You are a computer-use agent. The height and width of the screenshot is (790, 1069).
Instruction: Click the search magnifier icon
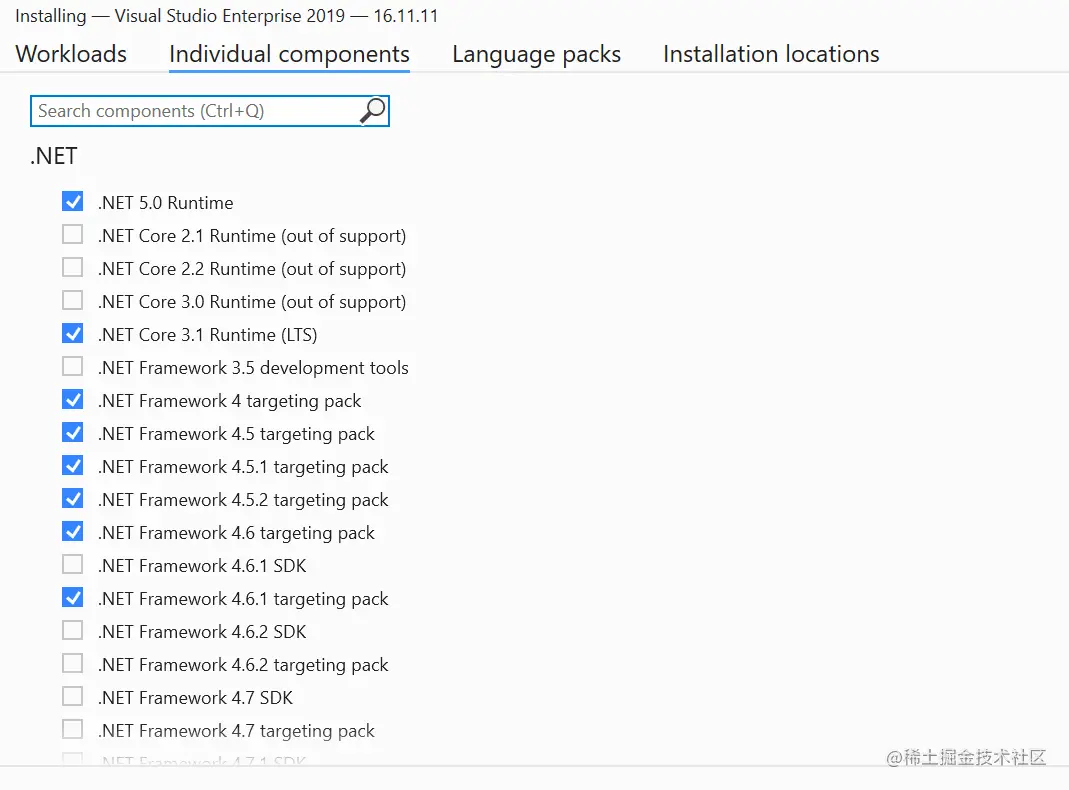pos(372,110)
